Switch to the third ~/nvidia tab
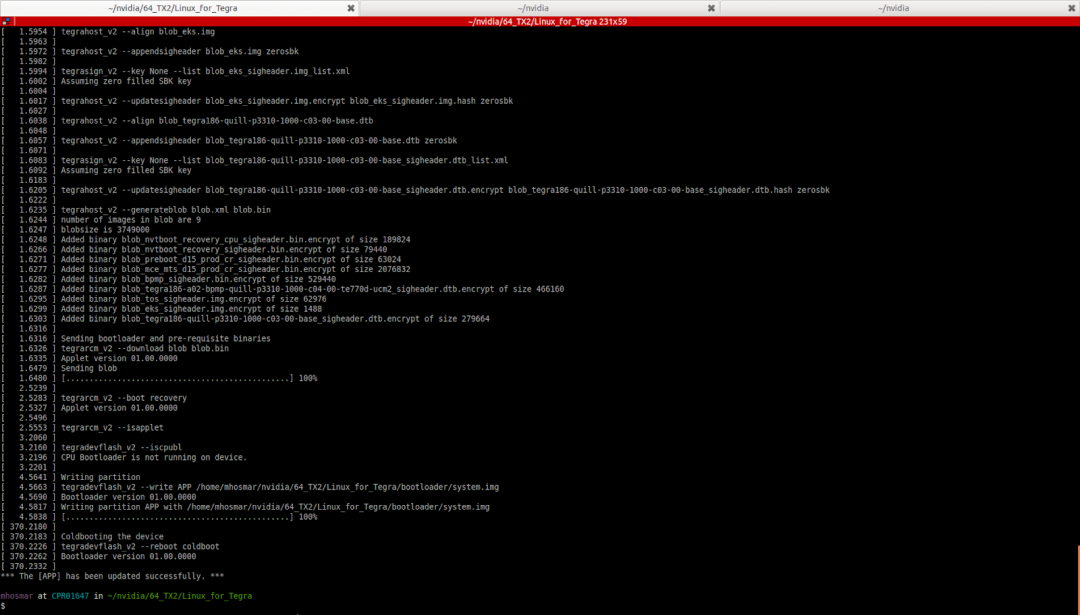Image resolution: width=1080 pixels, height=615 pixels. (895, 7)
